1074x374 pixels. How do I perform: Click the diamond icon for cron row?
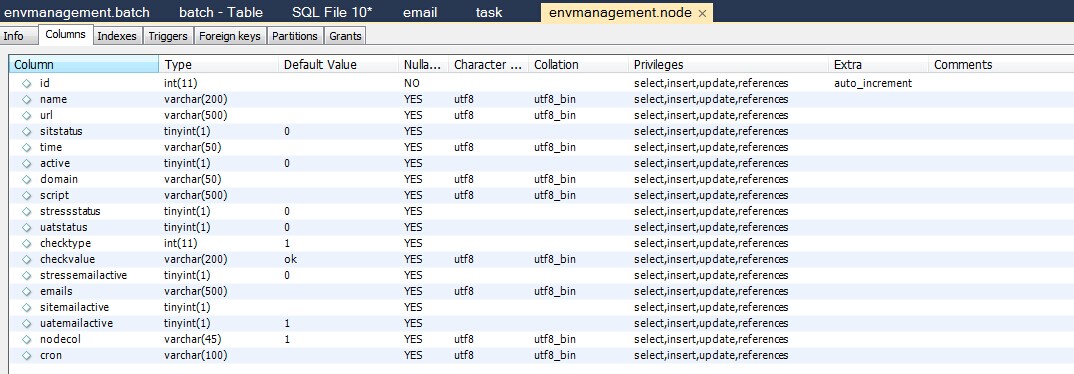click(x=27, y=356)
